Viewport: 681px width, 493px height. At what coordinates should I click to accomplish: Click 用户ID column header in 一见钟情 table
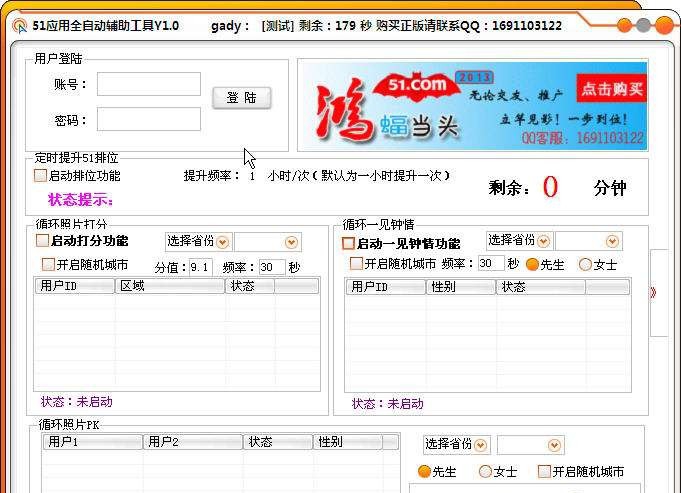pos(386,287)
